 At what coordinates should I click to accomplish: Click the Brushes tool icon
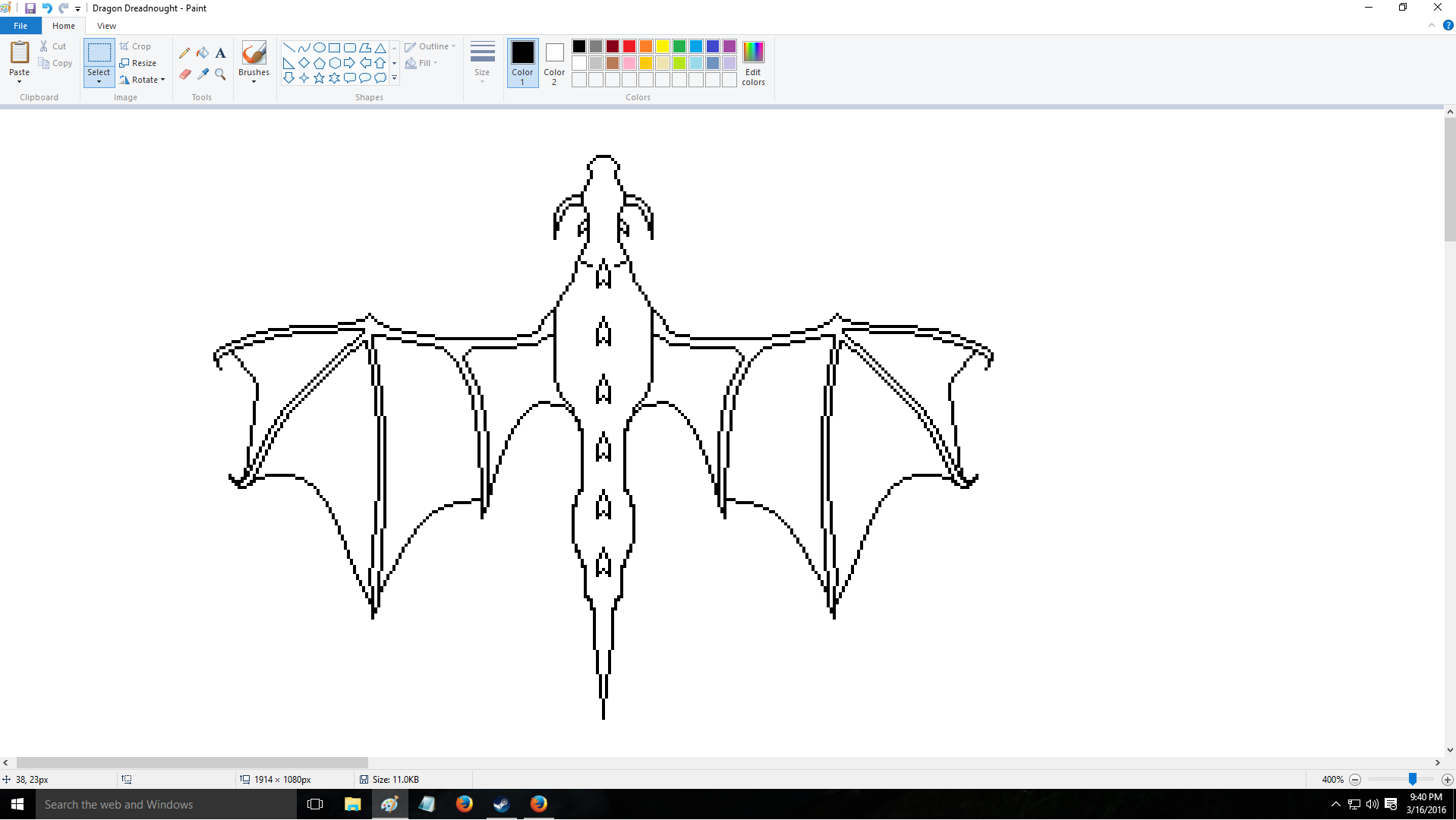click(x=254, y=52)
